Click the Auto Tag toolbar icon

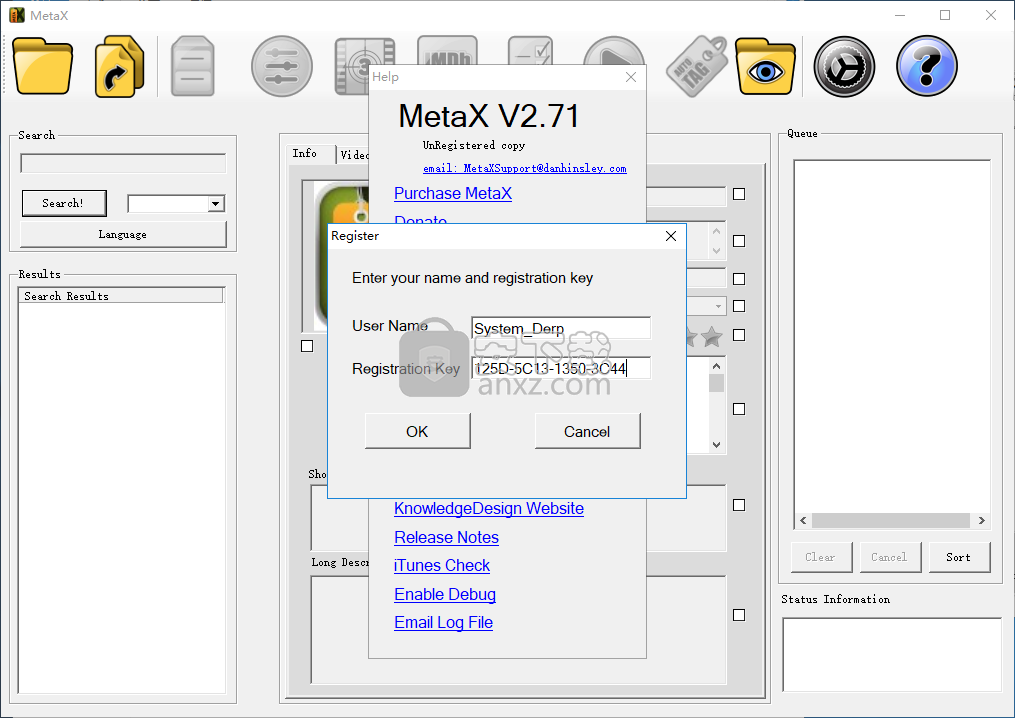(697, 67)
